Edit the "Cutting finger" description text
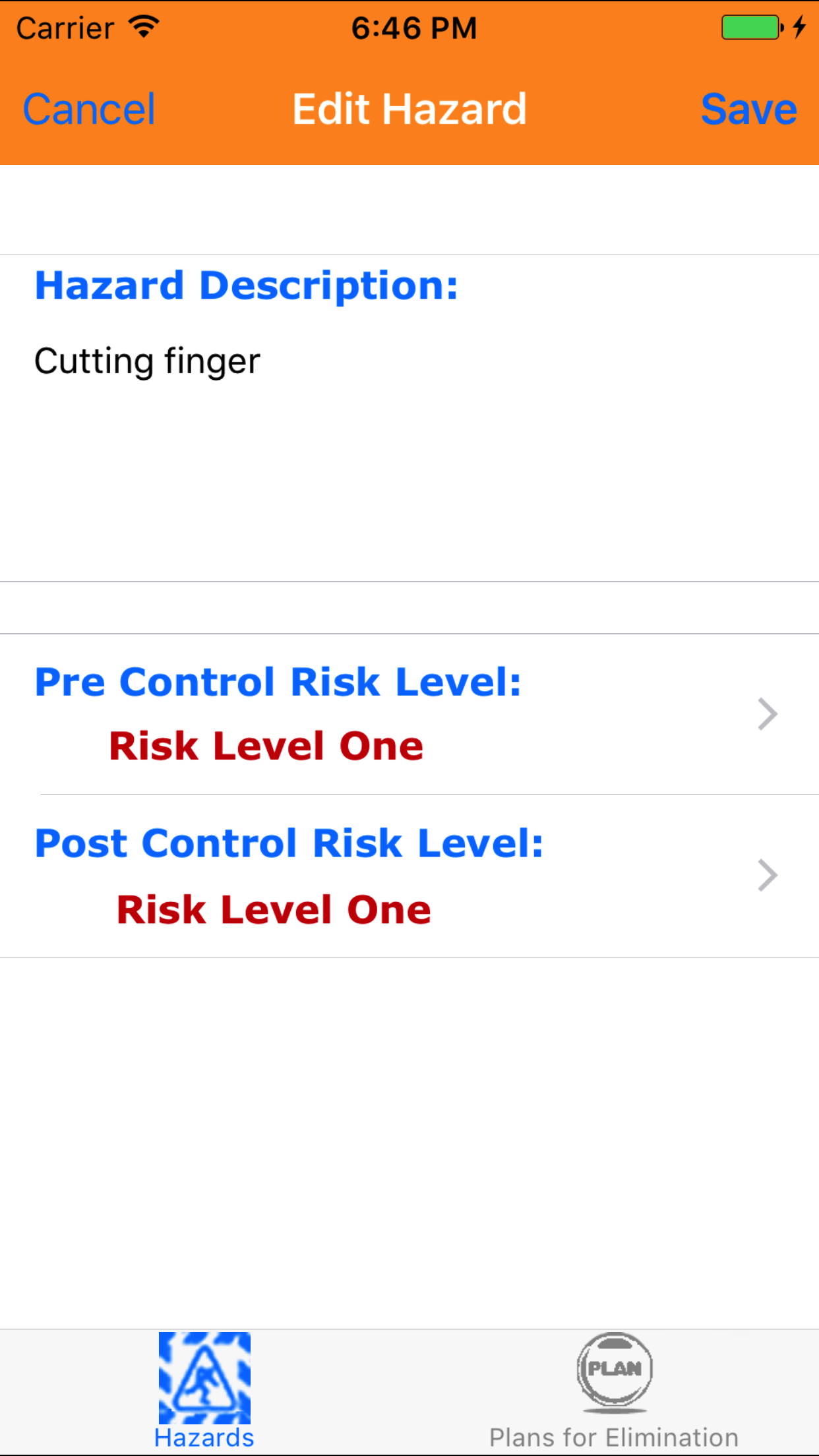Viewport: 819px width, 1456px height. (148, 361)
